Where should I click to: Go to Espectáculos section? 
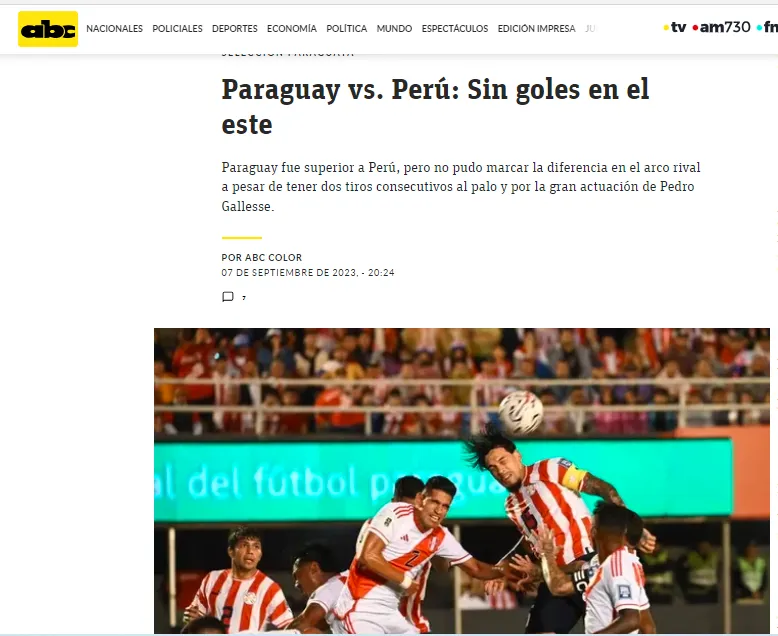[x=455, y=29]
